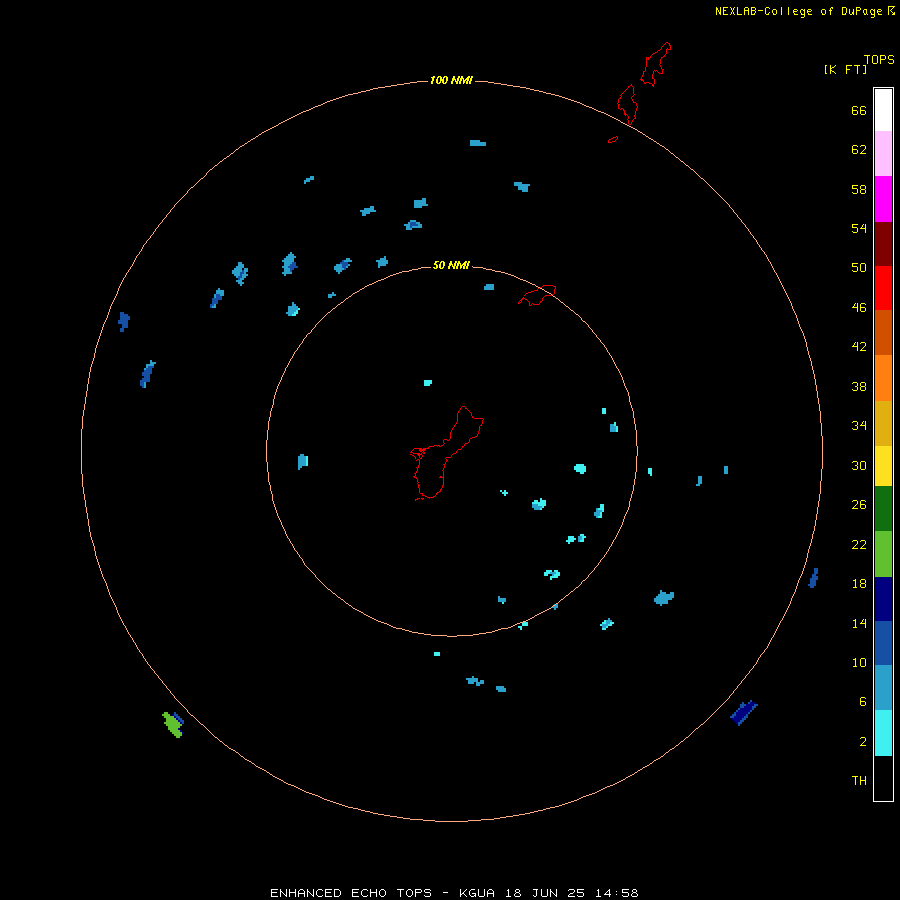Click the black TH legend band
900x900 pixels.
tap(883, 778)
